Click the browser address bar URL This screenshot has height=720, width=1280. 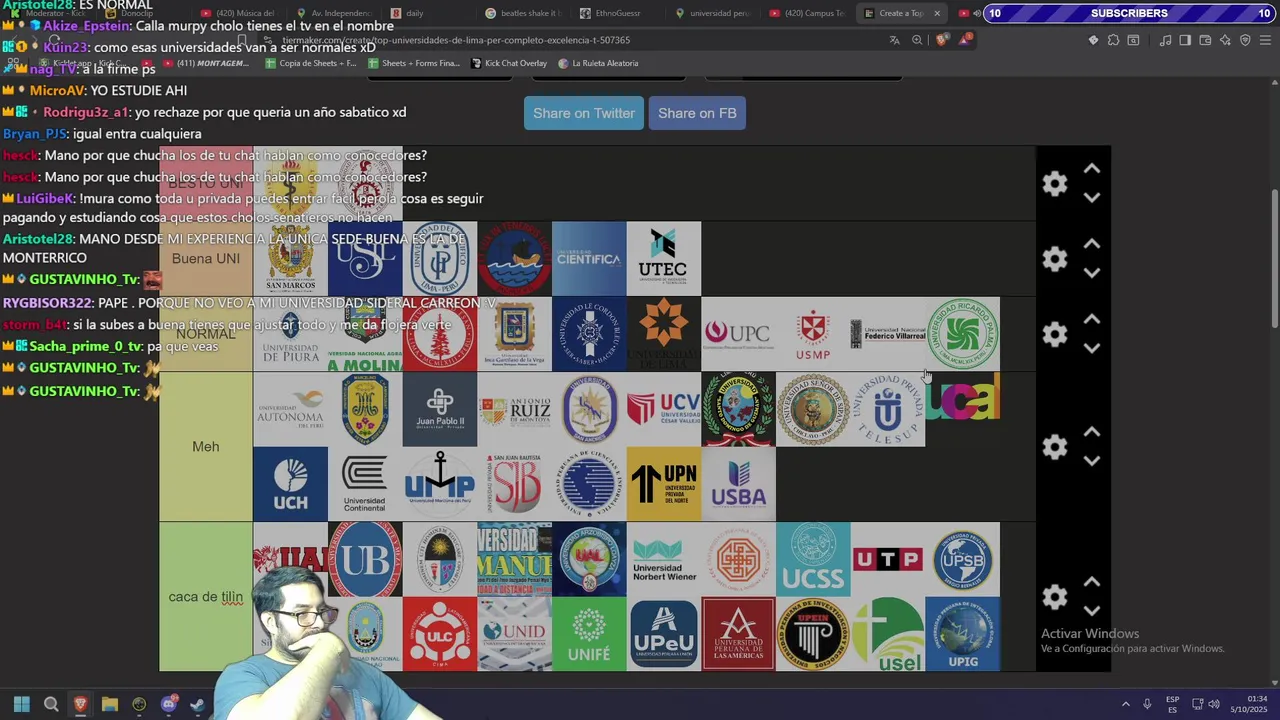pos(456,40)
